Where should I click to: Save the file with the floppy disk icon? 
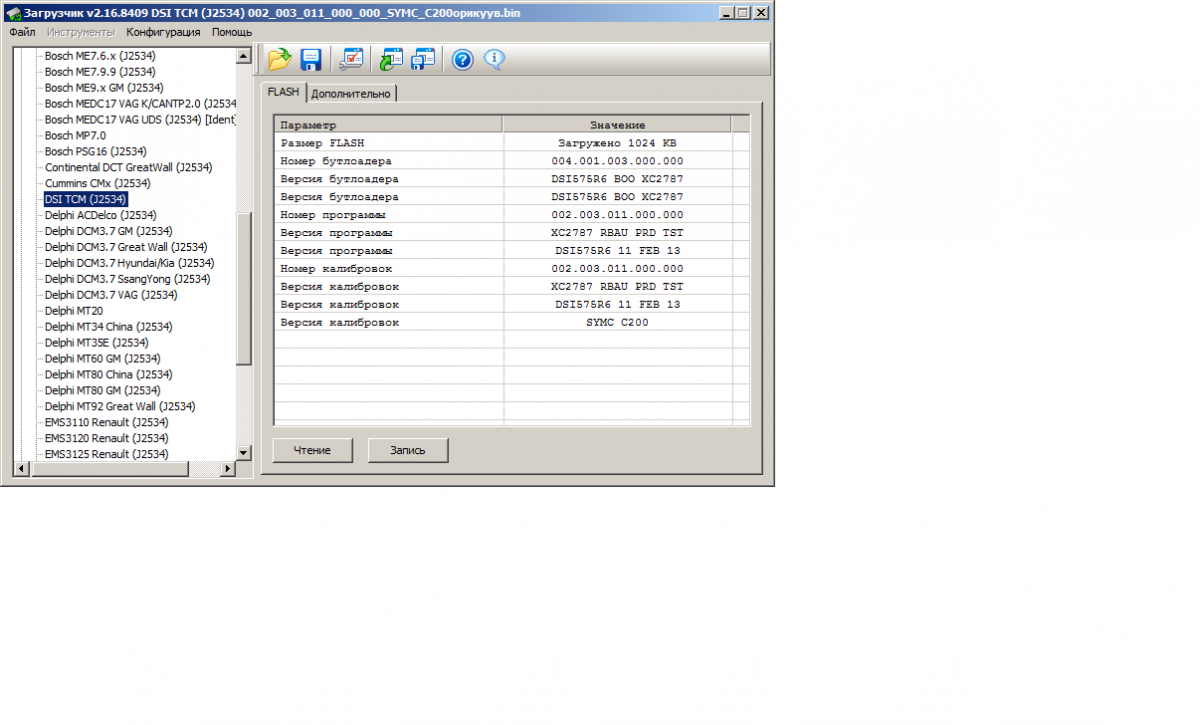click(x=311, y=59)
